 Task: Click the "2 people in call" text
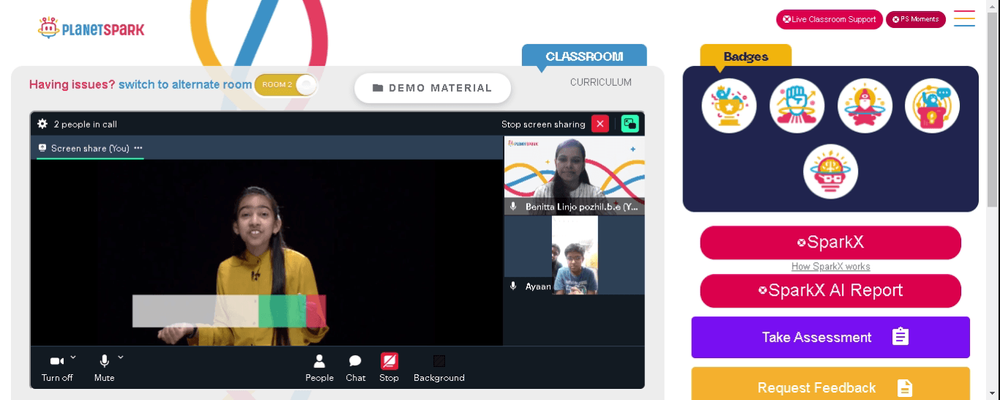click(x=85, y=124)
